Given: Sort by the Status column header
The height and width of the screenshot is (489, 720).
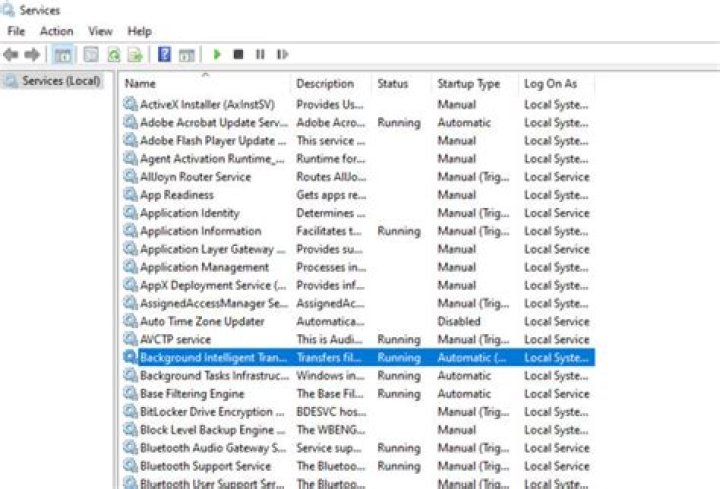Looking at the screenshot, I should tap(402, 84).
